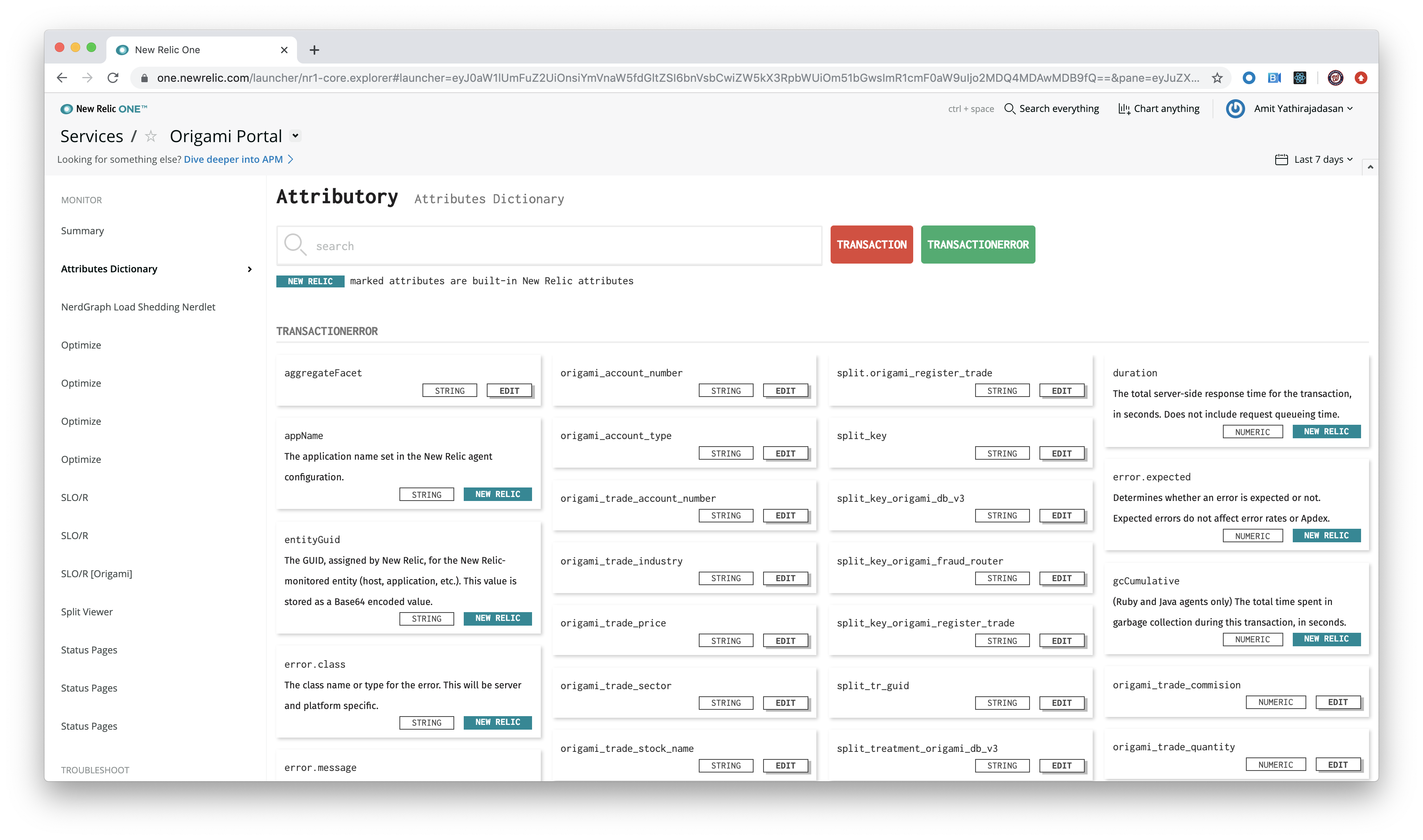Click the New Relic ONE logo
This screenshot has height=840, width=1423.
[104, 109]
